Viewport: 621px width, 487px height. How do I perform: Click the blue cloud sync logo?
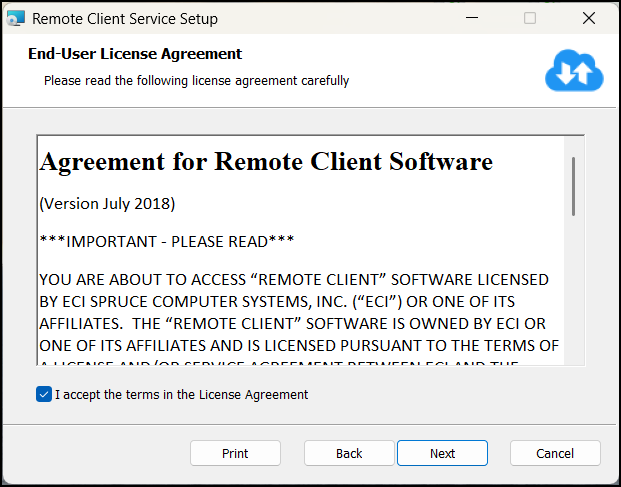click(574, 70)
